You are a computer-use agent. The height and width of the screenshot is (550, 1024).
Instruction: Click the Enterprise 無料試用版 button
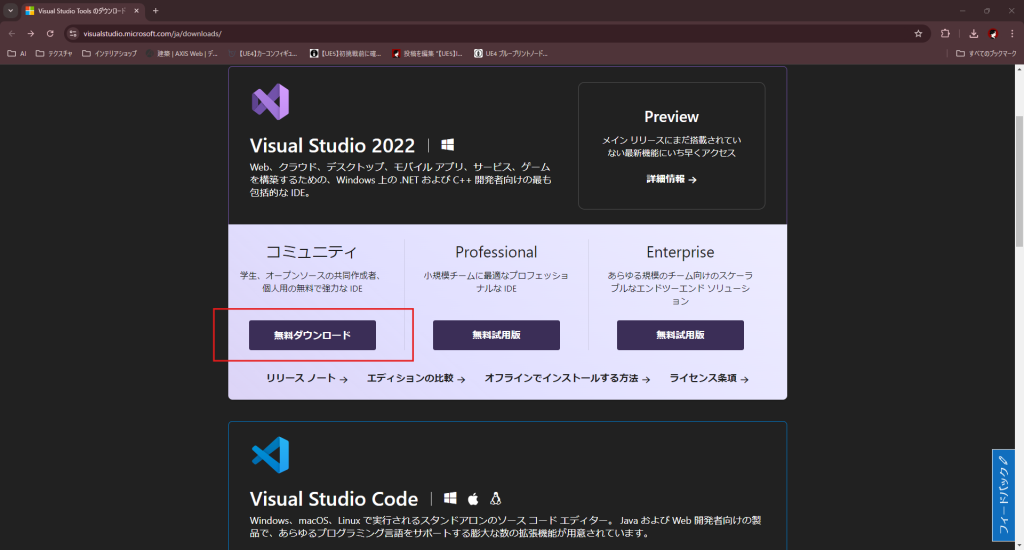coord(680,335)
